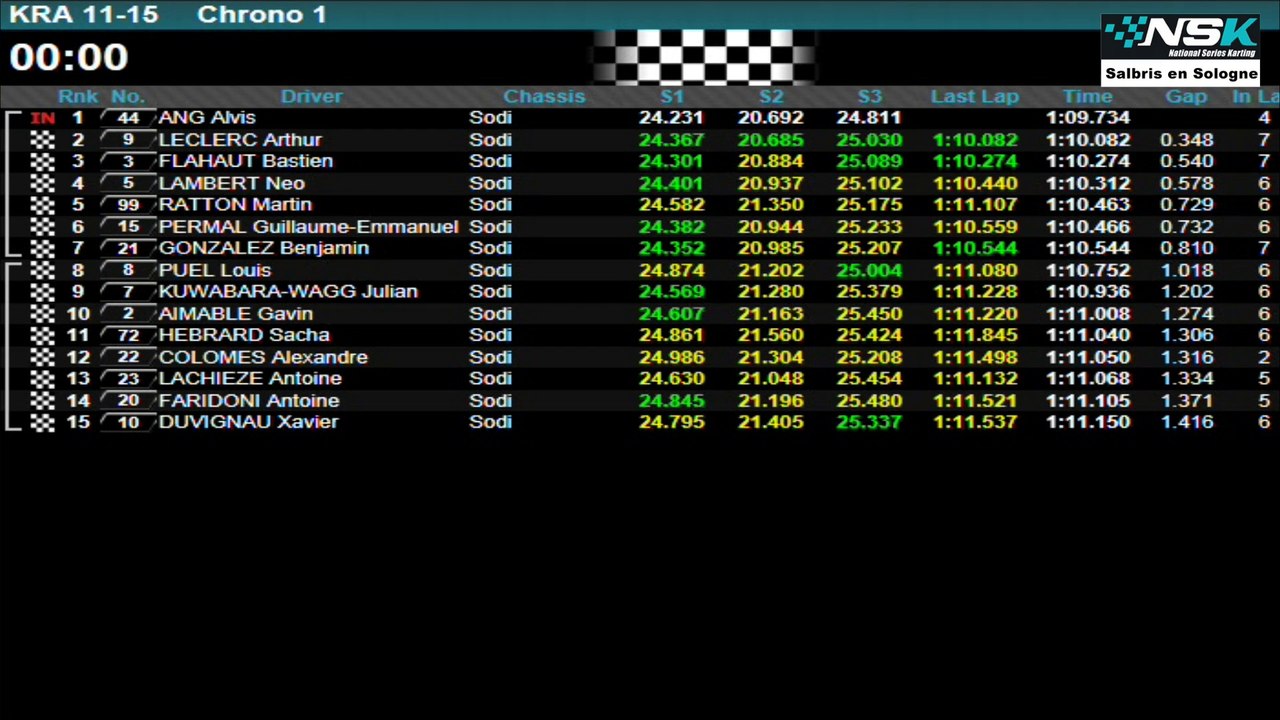Click kart number badge 23

tap(128, 379)
